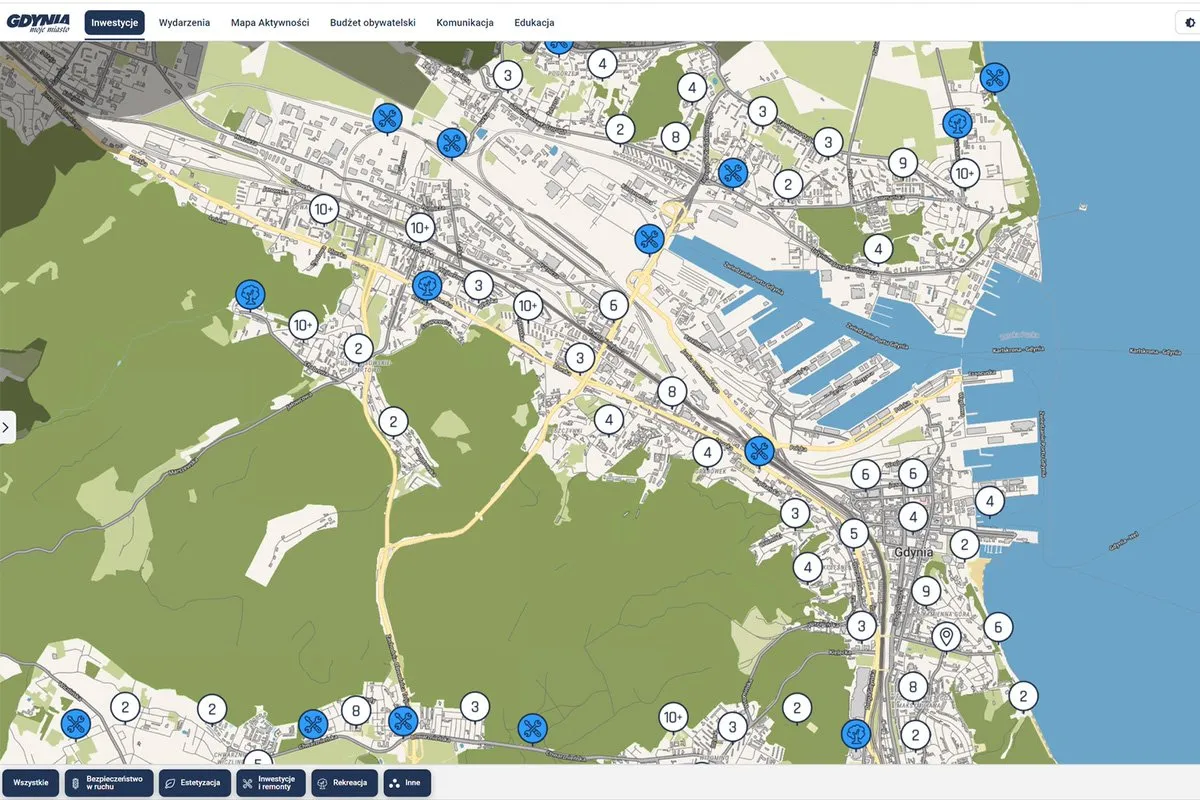Open wrench marker at harbor's western tip

[x=649, y=238]
